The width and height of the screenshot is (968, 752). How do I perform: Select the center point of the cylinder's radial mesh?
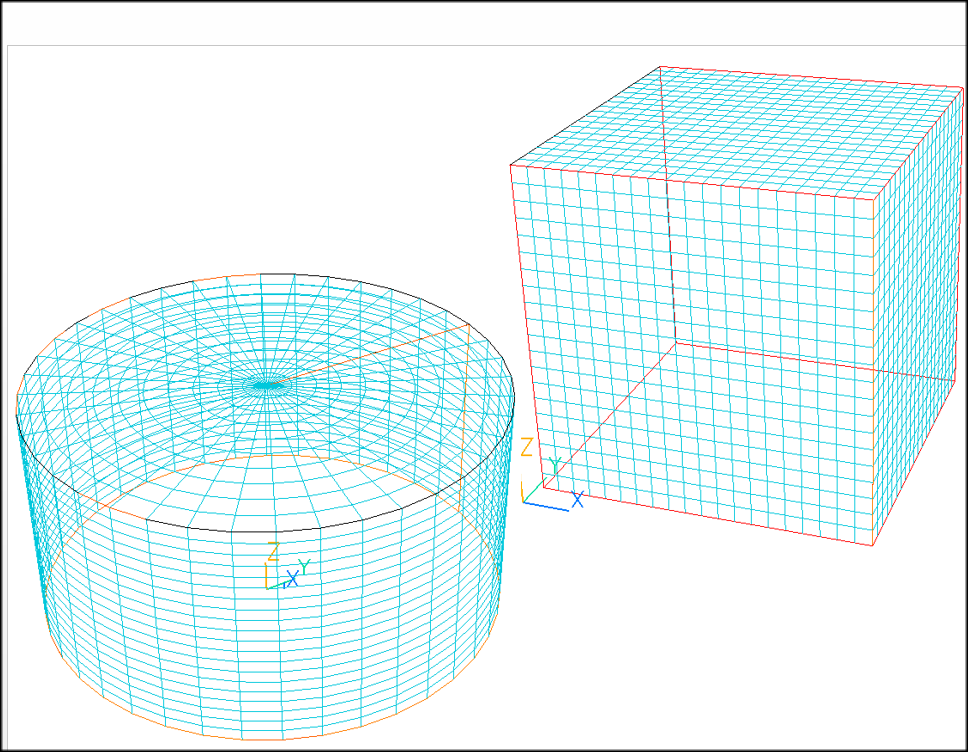[x=265, y=383]
